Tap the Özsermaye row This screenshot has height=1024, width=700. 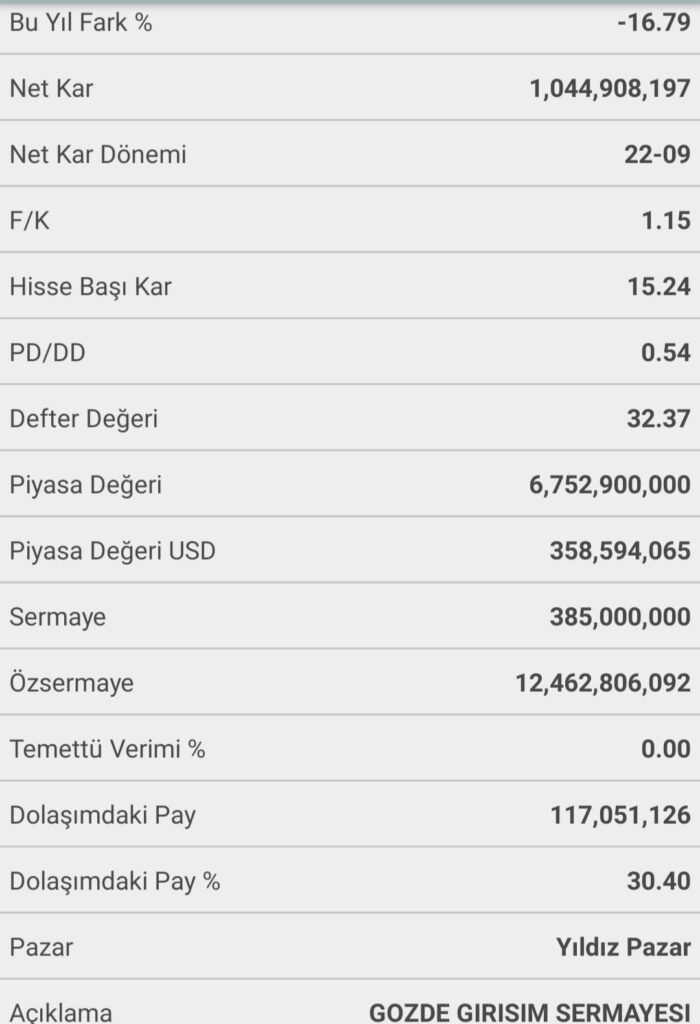click(x=350, y=682)
